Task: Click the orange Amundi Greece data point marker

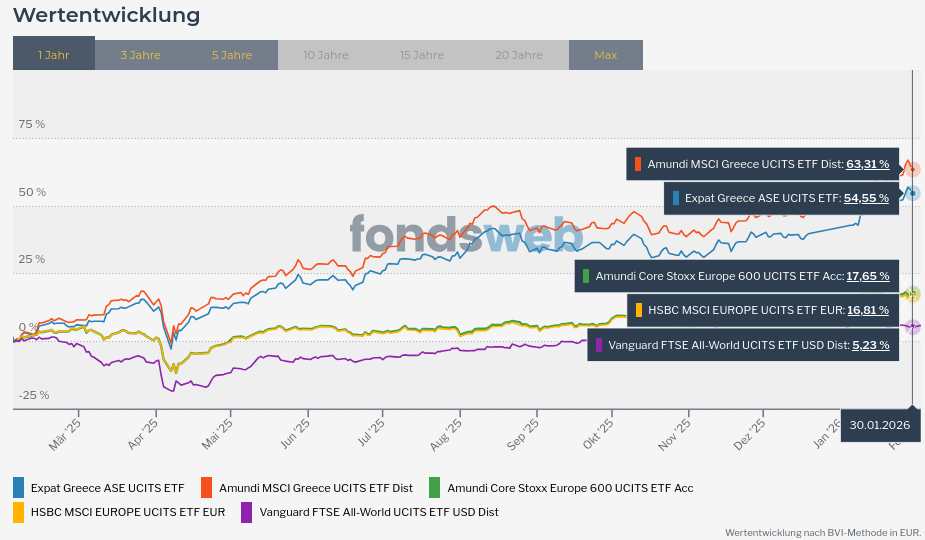Action: 913,170
